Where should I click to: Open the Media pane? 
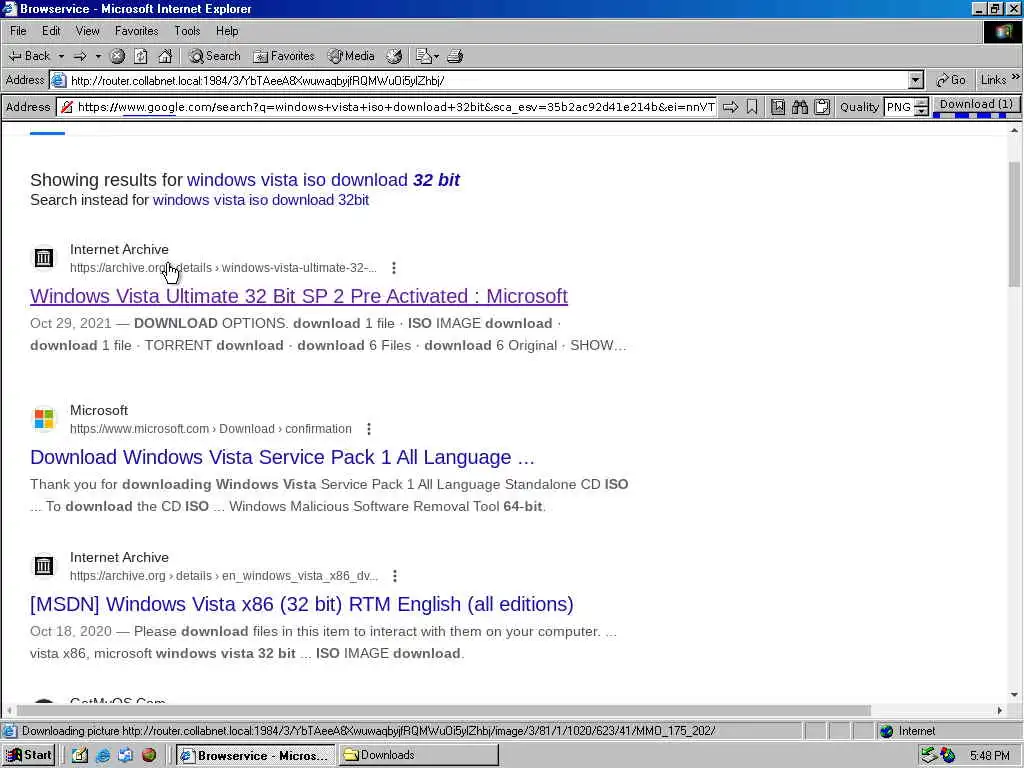click(x=351, y=56)
